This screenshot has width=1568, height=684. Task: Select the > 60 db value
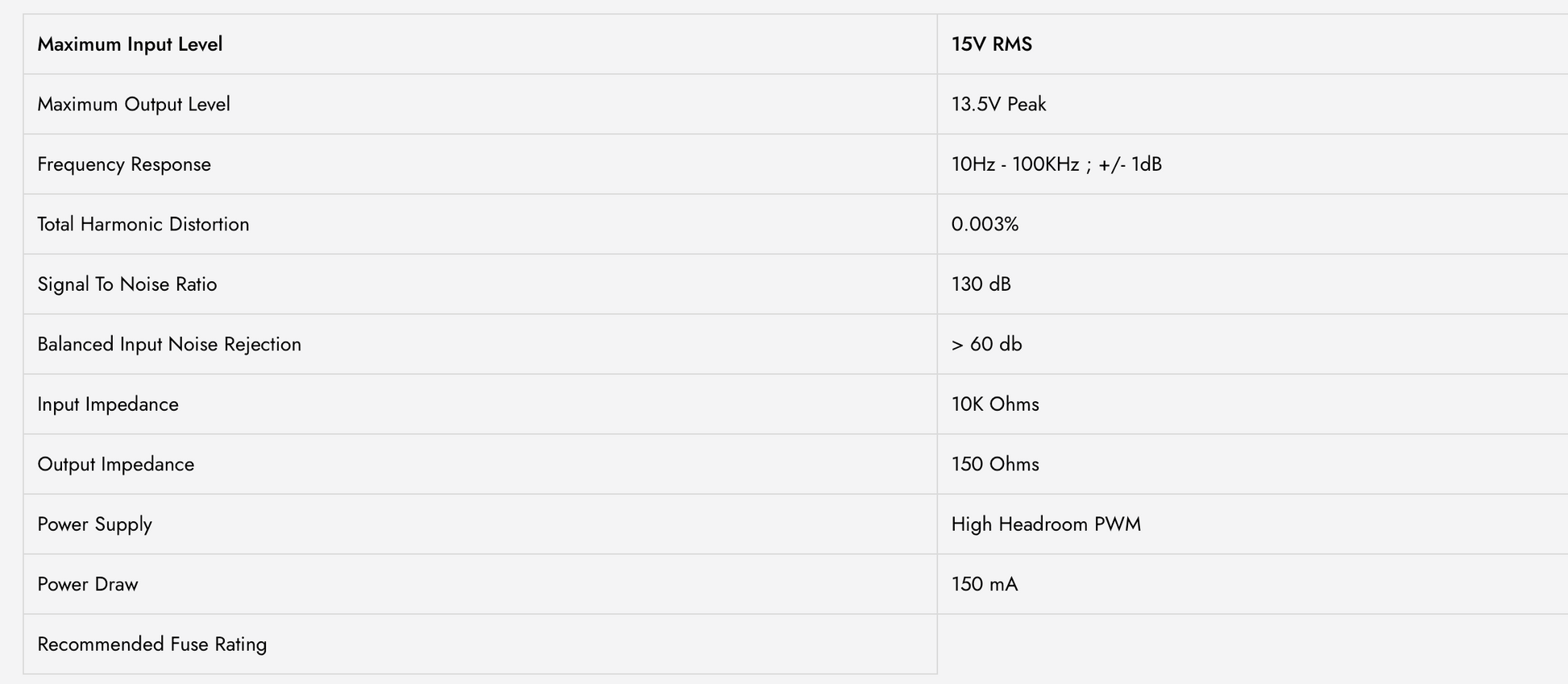(986, 344)
